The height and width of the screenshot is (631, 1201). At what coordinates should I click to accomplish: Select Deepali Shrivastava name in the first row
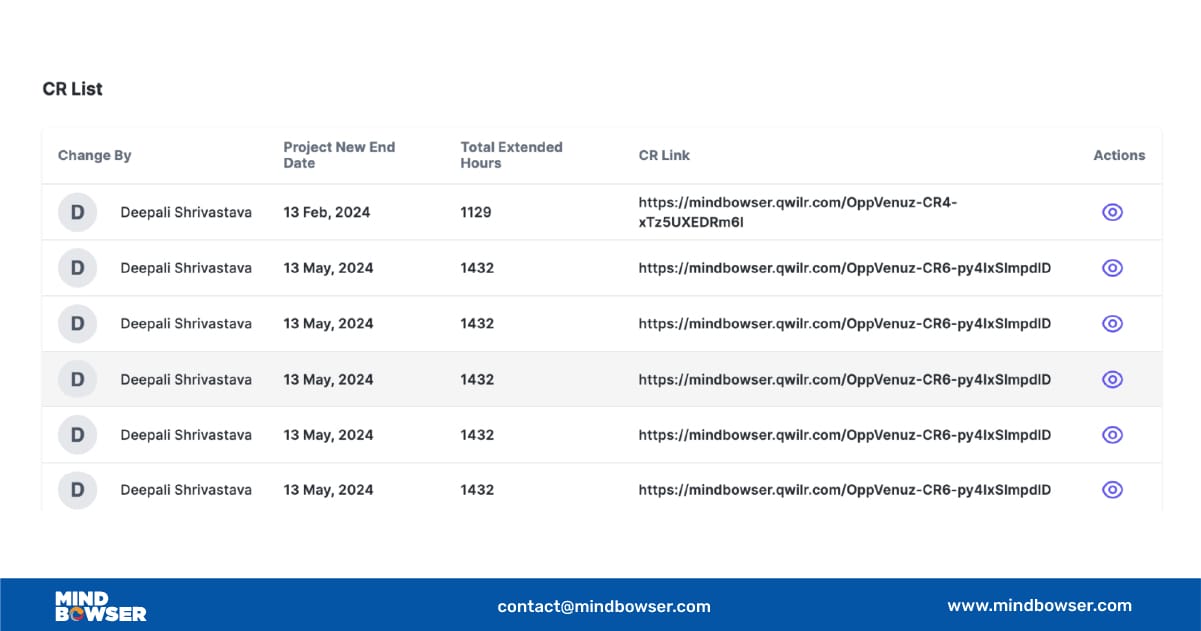[186, 213]
